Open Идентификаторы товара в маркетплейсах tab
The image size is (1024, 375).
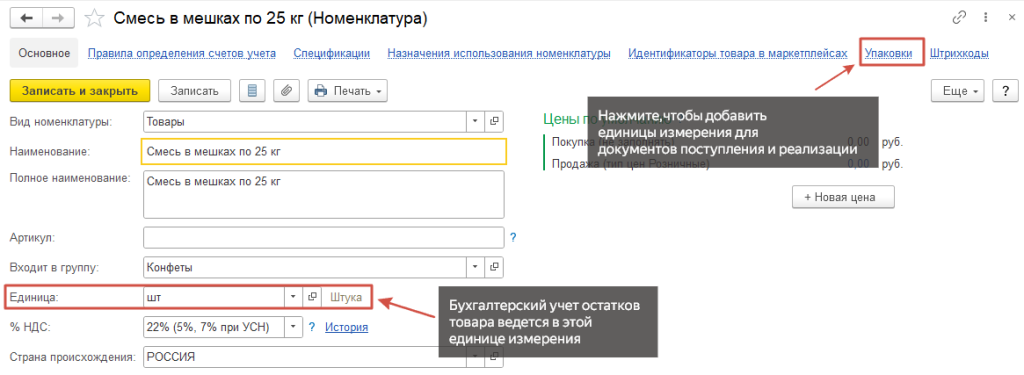pyautogui.click(x=738, y=53)
